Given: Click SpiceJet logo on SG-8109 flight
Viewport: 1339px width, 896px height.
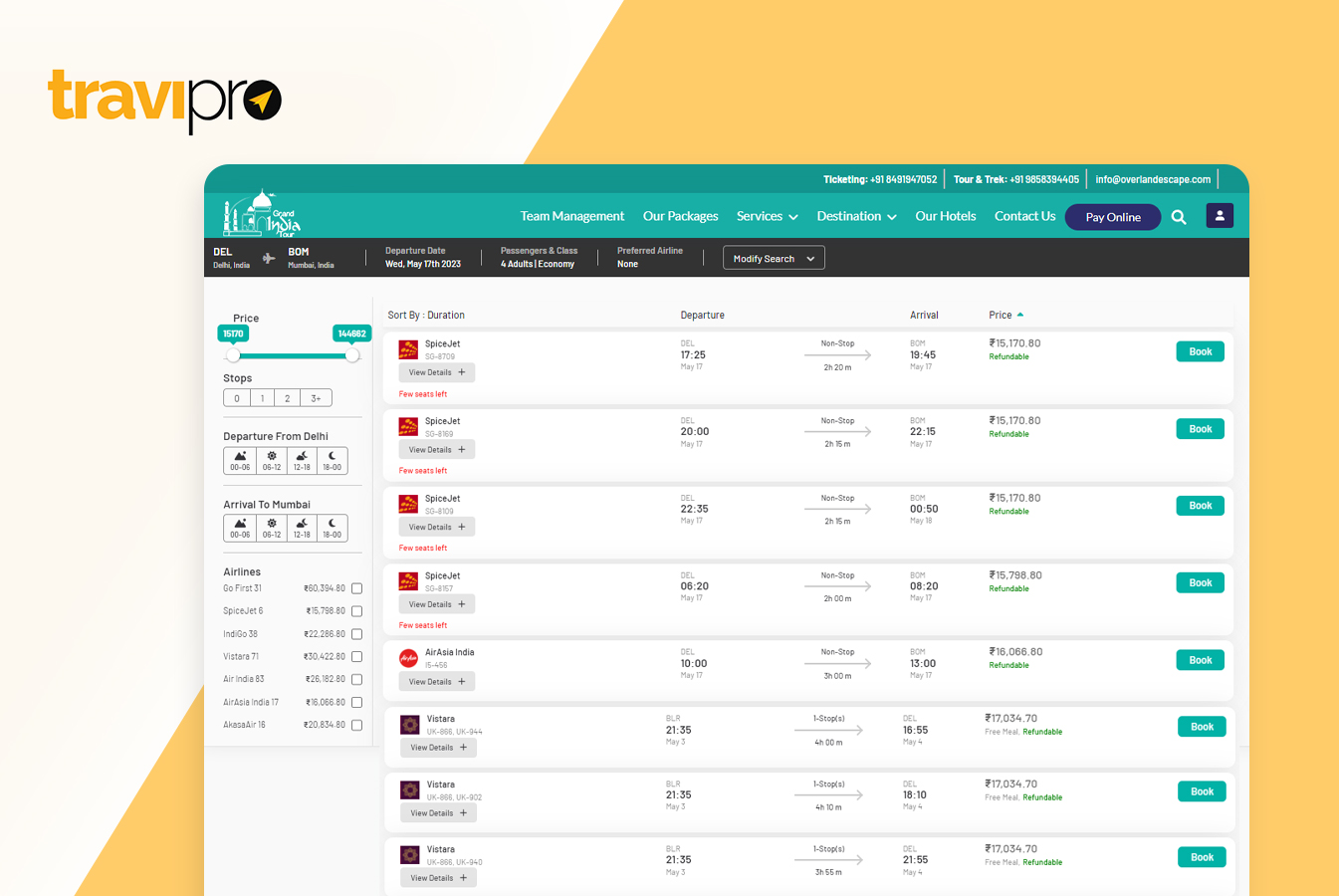Looking at the screenshot, I should coord(408,504).
